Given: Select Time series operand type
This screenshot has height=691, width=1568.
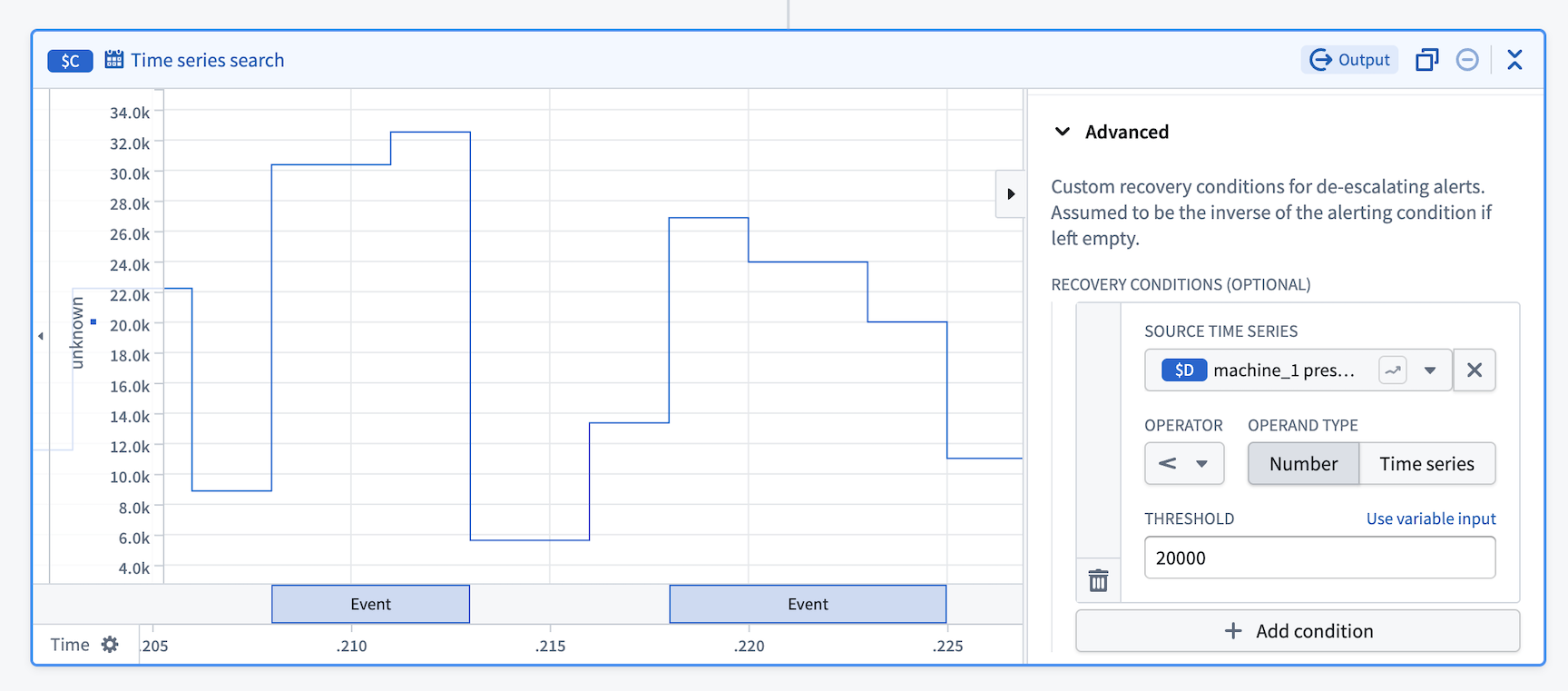Looking at the screenshot, I should (1427, 464).
